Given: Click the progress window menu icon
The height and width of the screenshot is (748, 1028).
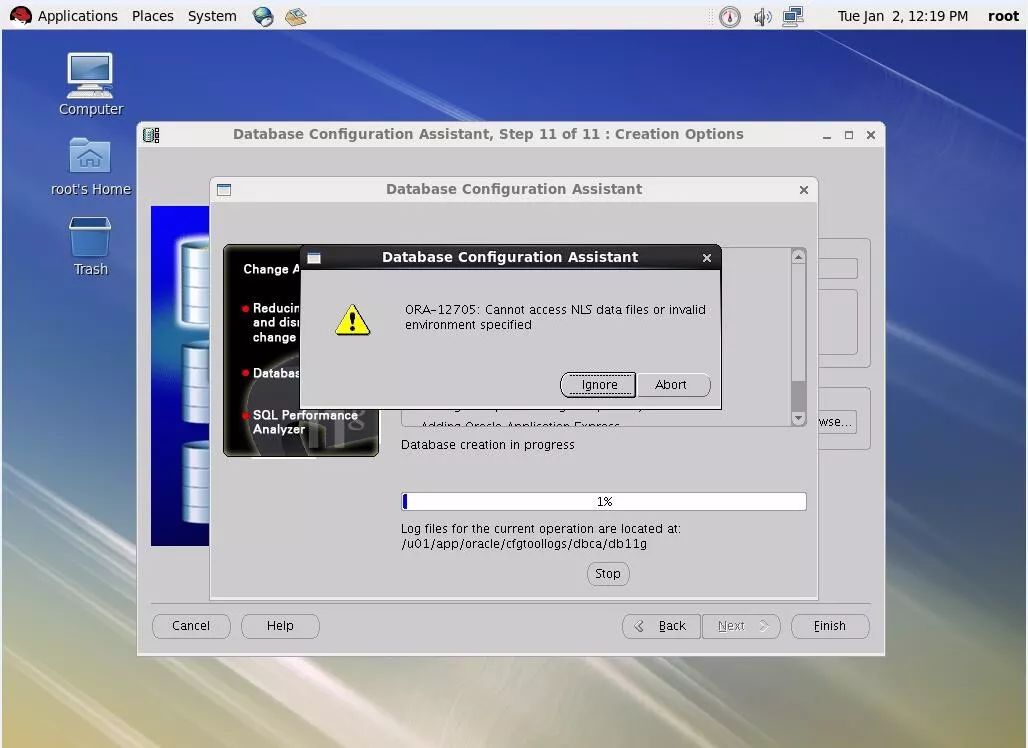Looking at the screenshot, I should tap(224, 190).
